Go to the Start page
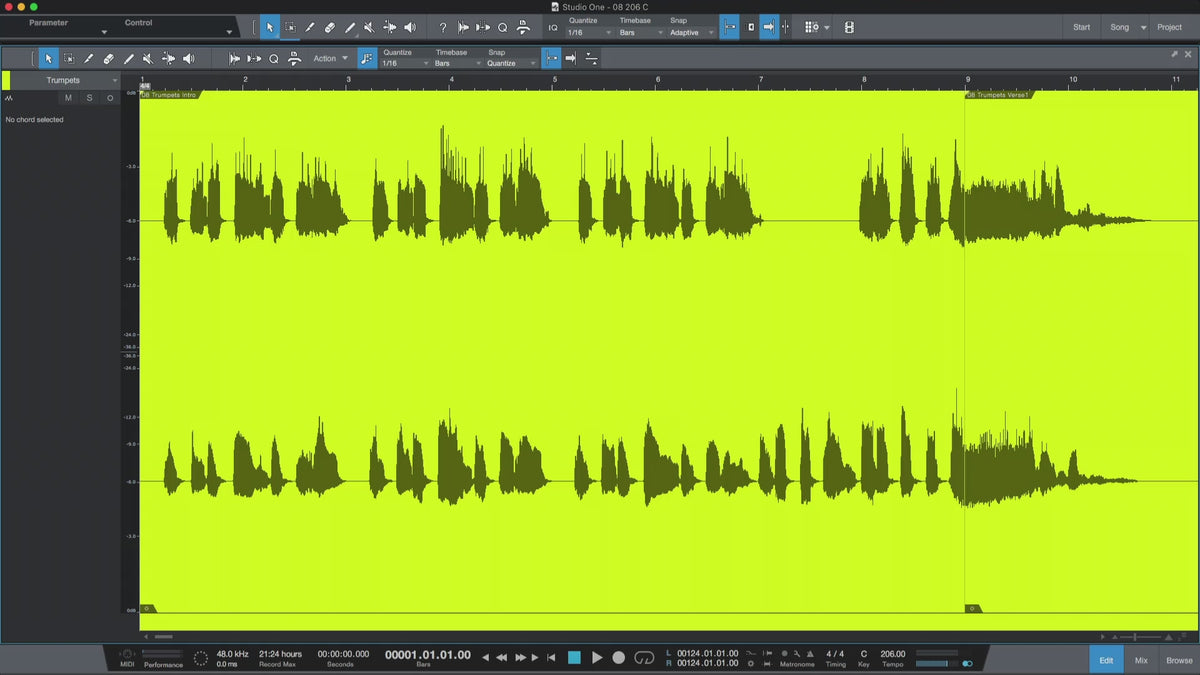1200x675 pixels. [1081, 27]
